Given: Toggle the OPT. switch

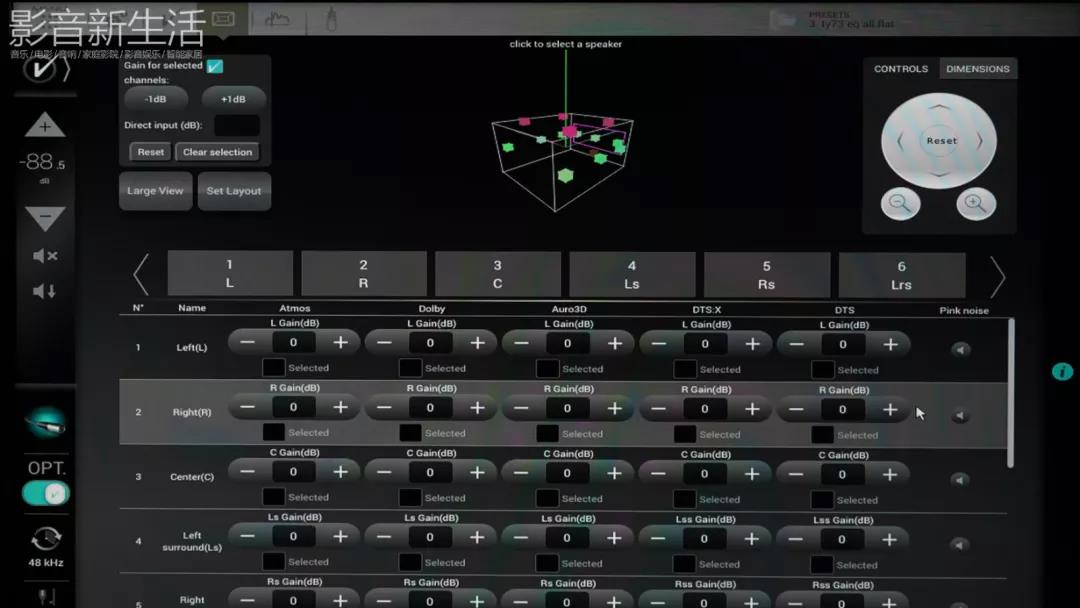Looking at the screenshot, I should (x=45, y=493).
